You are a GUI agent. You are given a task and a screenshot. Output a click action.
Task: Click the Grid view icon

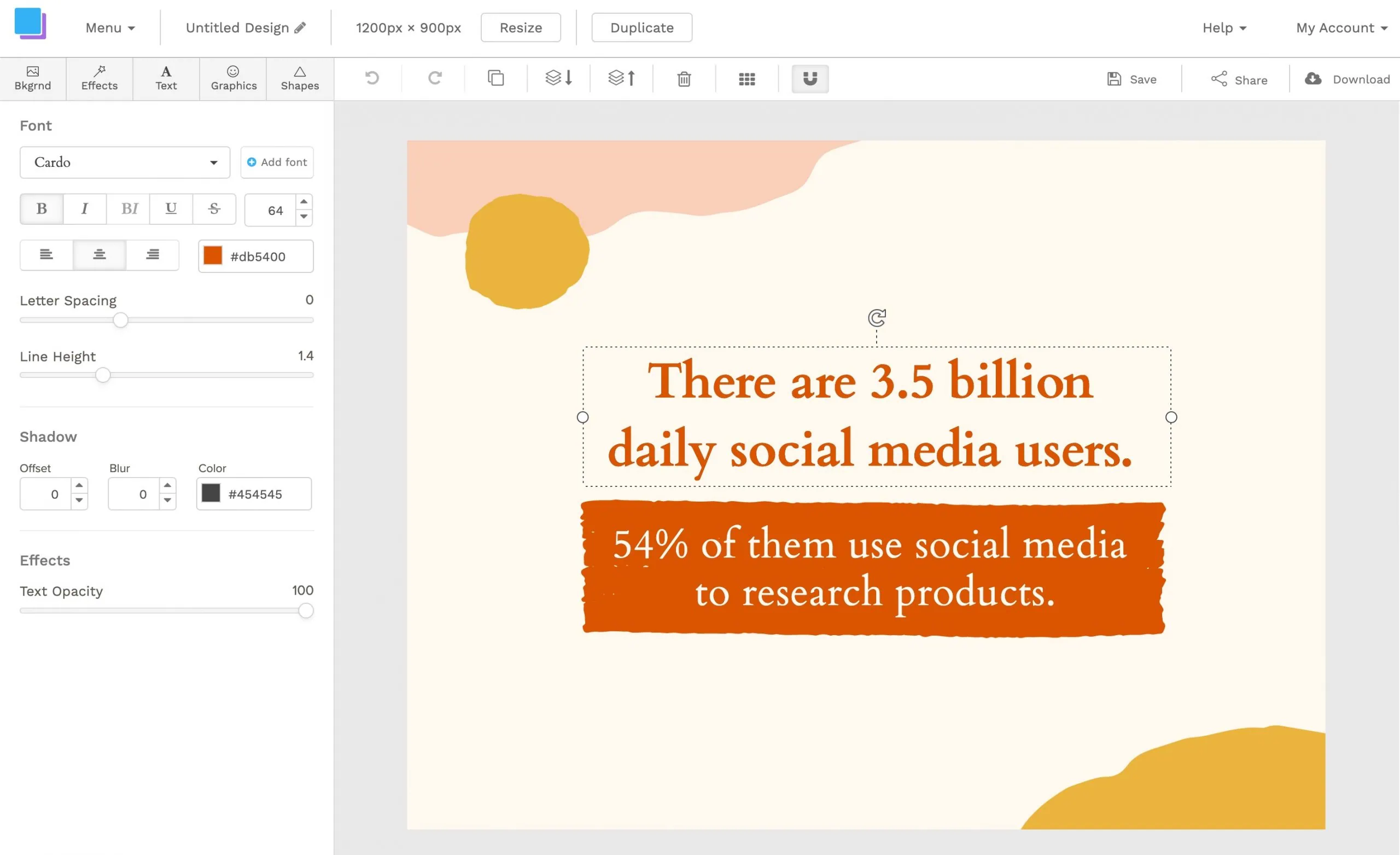[x=747, y=78]
